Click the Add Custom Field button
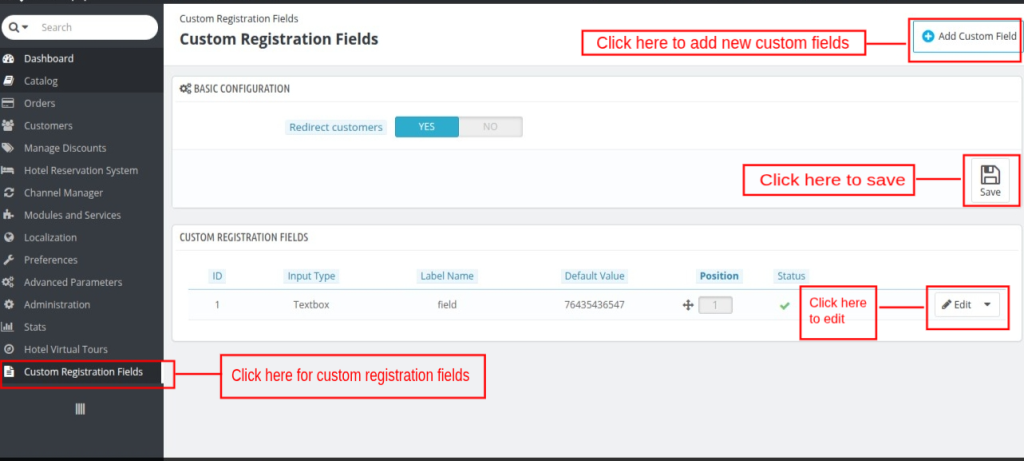Image resolution: width=1024 pixels, height=461 pixels. [969, 37]
